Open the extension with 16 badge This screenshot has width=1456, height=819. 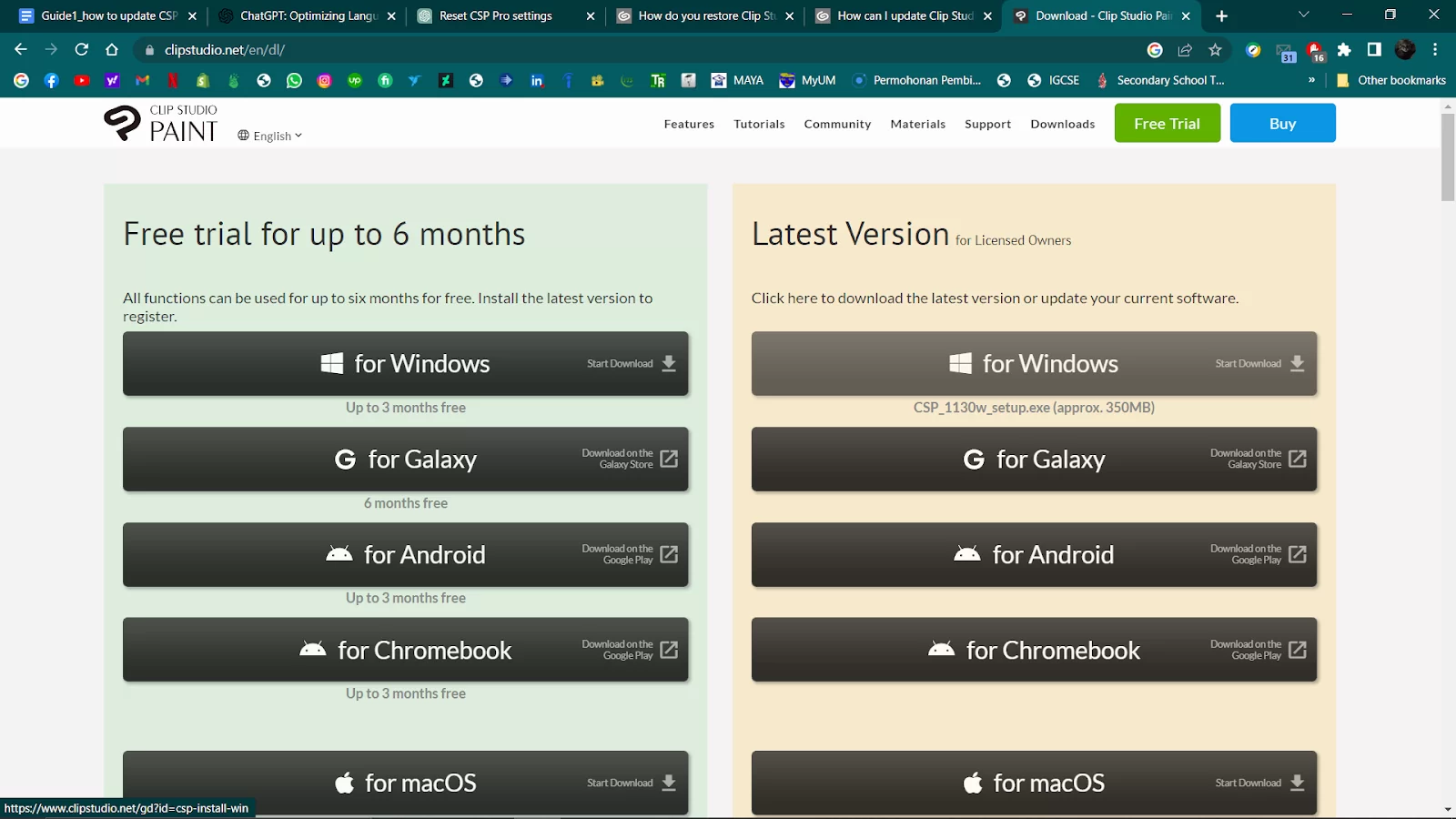click(1315, 51)
